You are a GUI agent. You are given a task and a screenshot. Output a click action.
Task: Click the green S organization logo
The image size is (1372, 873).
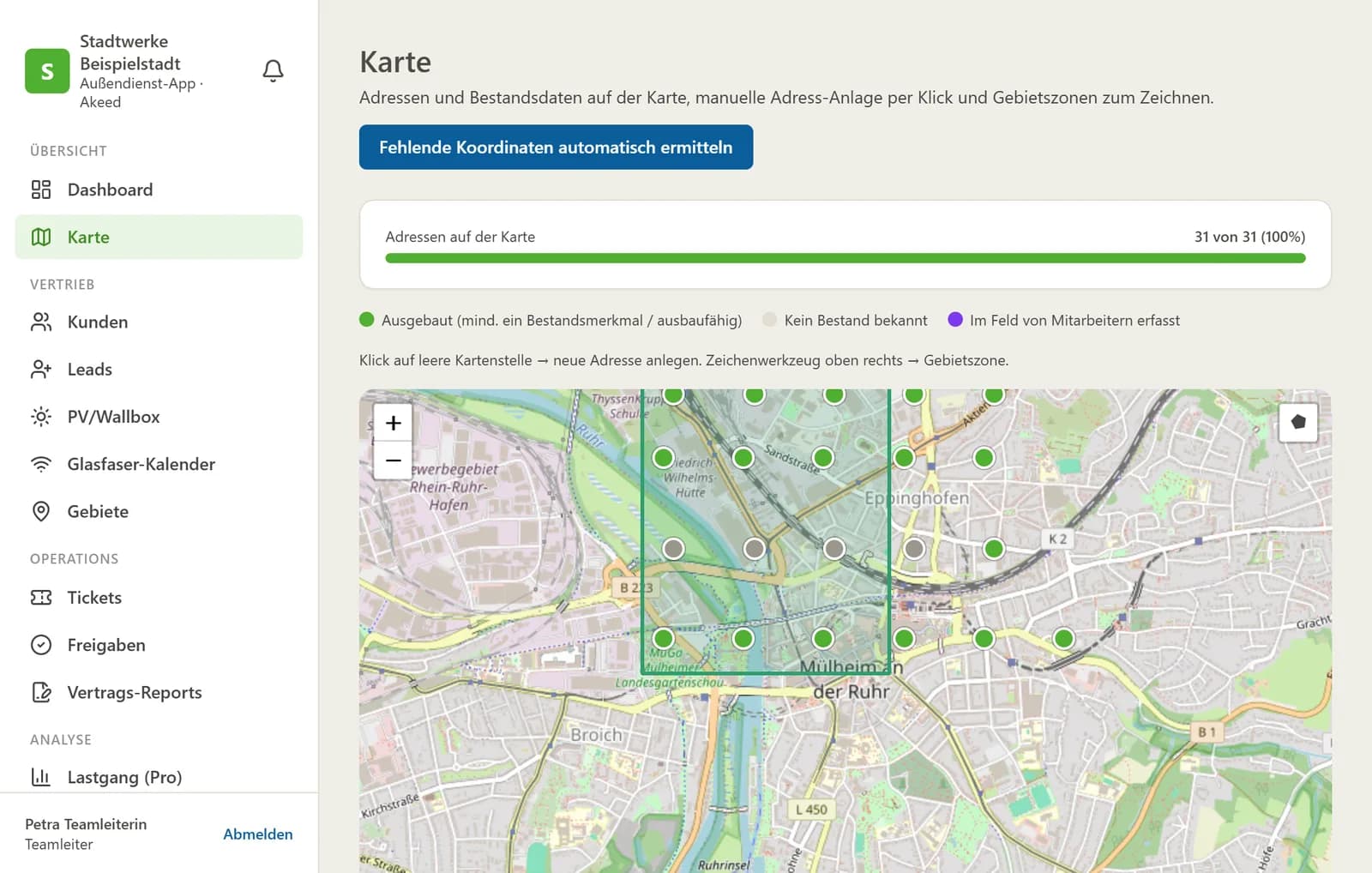47,71
